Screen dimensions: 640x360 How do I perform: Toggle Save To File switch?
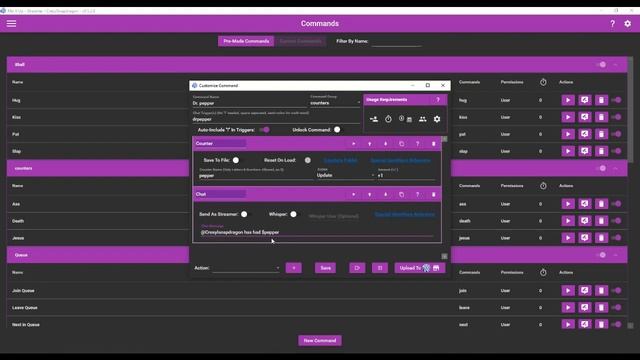pyautogui.click(x=236, y=160)
